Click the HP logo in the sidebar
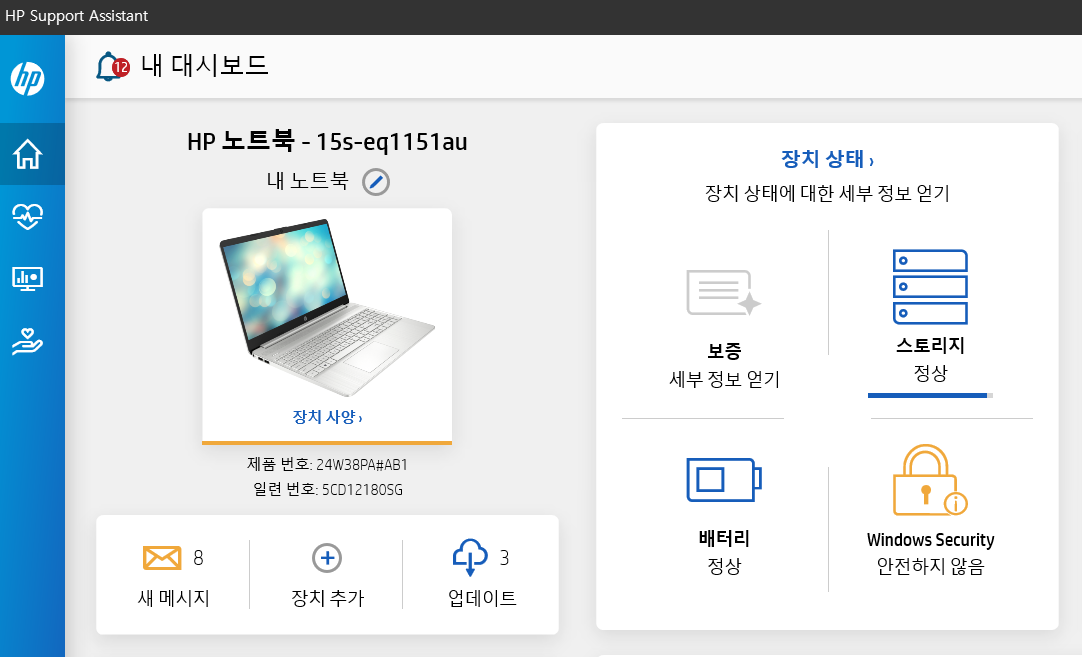This screenshot has height=657, width=1082. 28,78
